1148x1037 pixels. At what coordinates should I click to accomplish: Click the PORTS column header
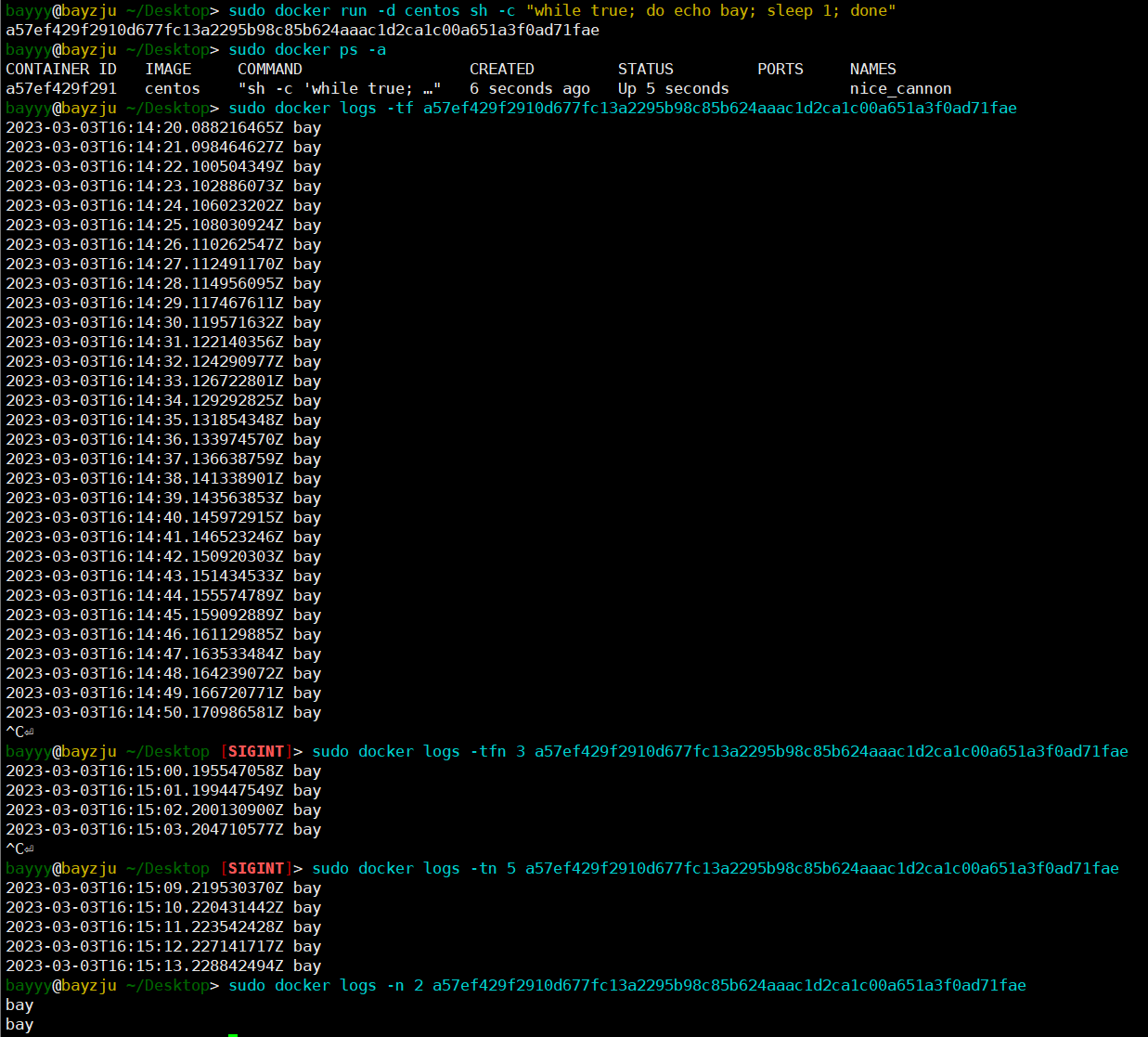coord(780,70)
